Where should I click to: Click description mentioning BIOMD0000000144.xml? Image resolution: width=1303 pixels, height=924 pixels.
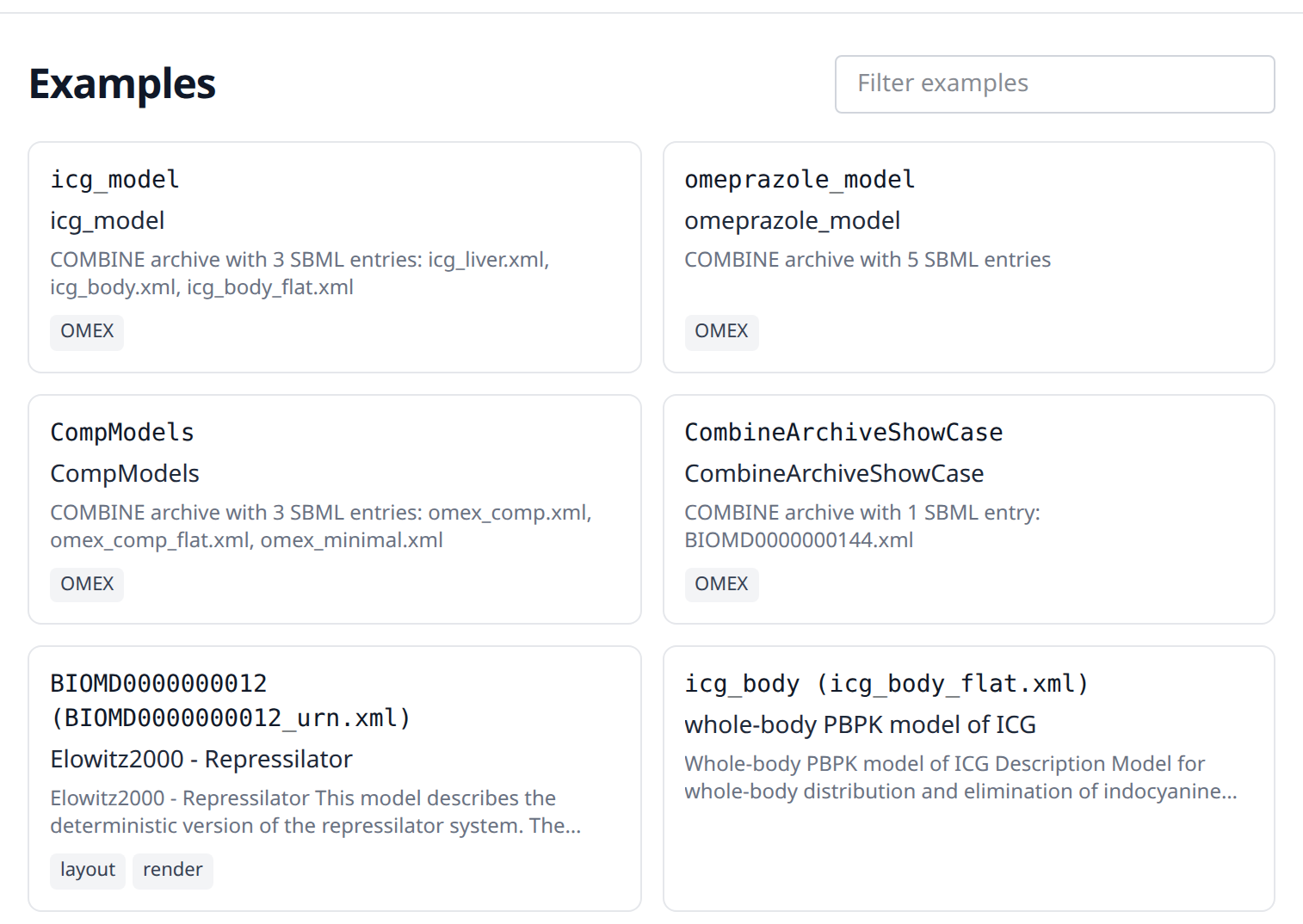pos(862,527)
